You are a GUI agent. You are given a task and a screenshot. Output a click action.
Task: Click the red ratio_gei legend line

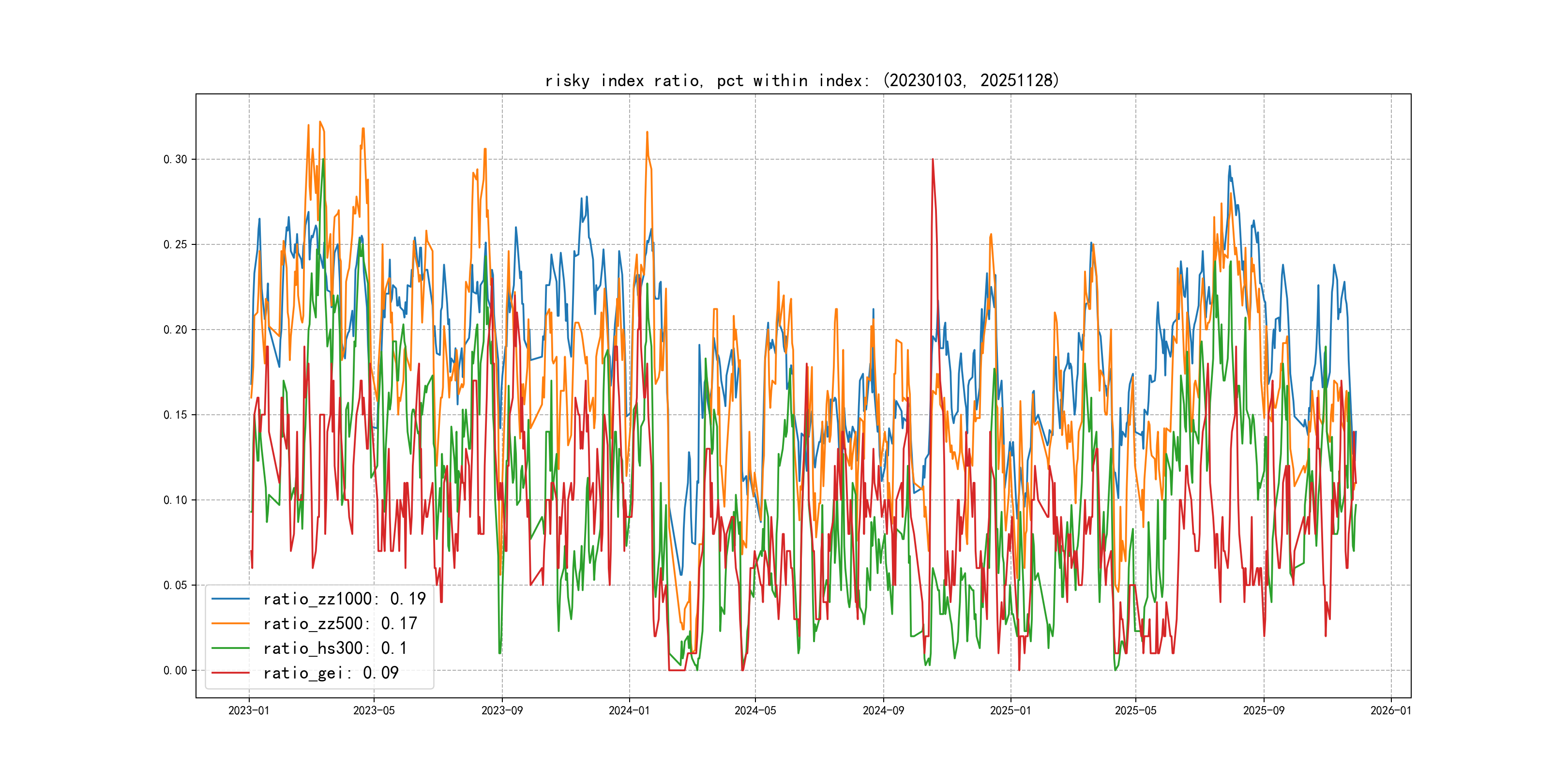coord(230,673)
